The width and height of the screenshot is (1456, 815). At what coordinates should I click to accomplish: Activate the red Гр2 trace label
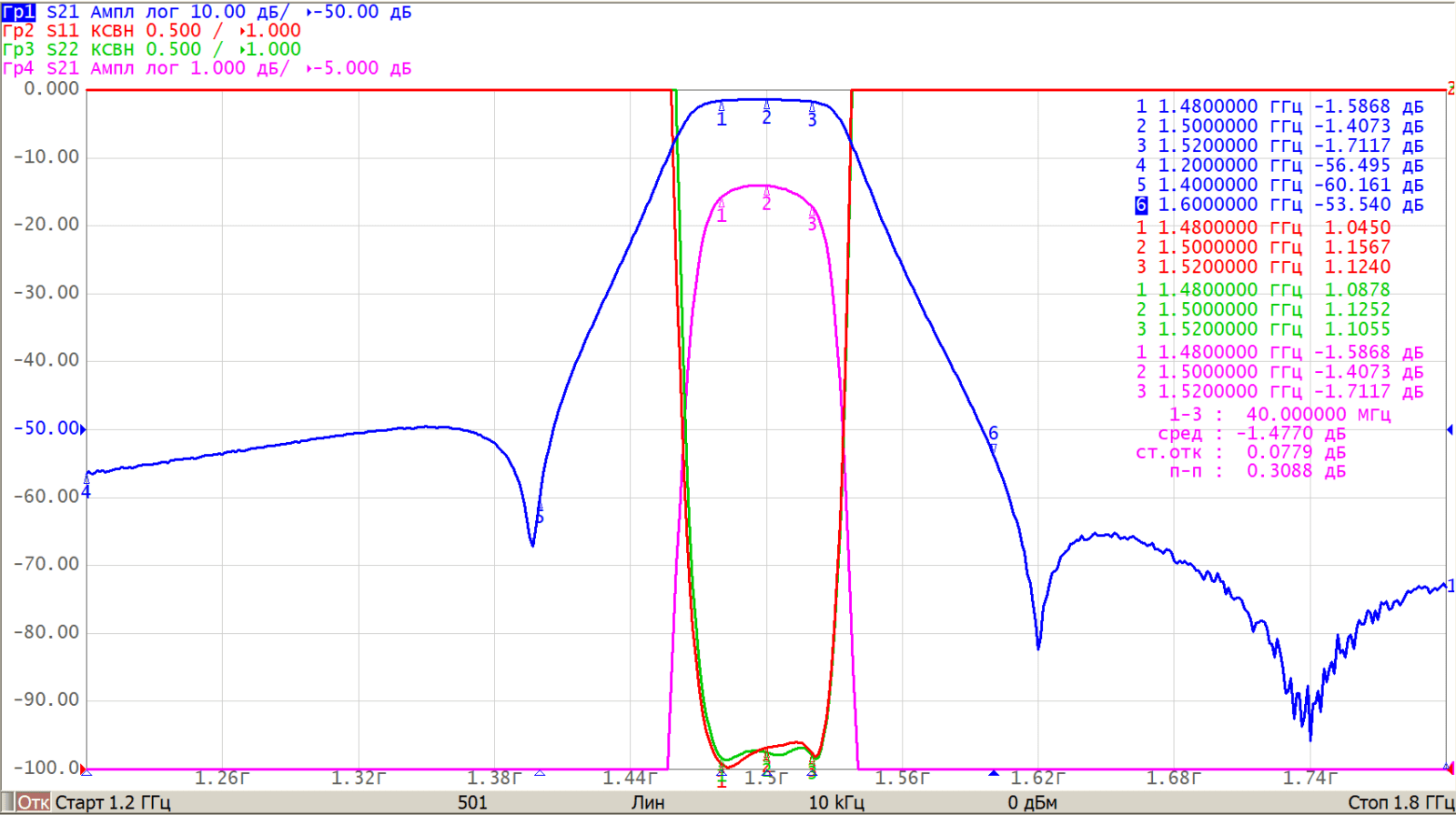click(x=18, y=31)
